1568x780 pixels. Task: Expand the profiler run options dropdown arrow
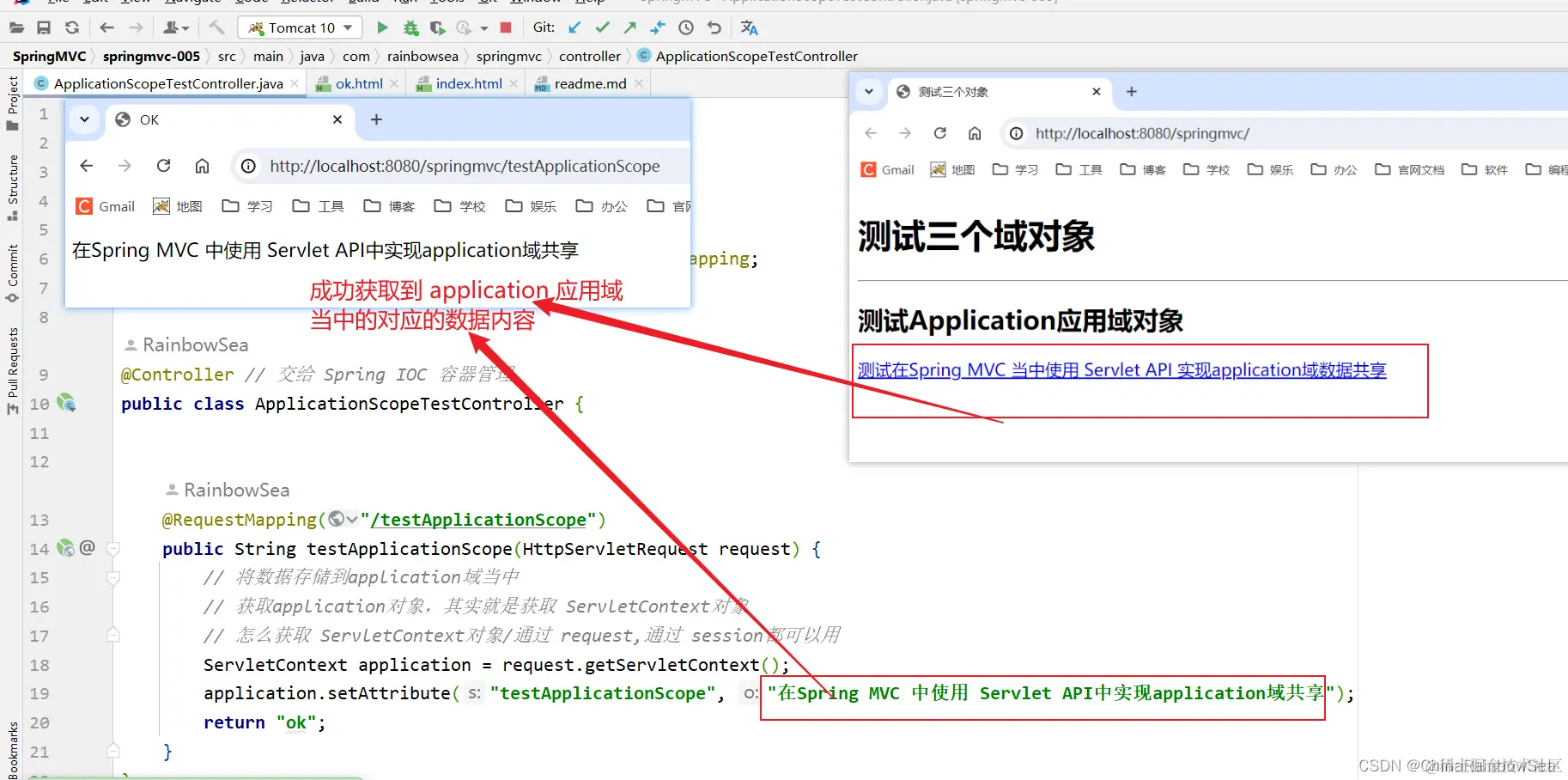(x=484, y=28)
